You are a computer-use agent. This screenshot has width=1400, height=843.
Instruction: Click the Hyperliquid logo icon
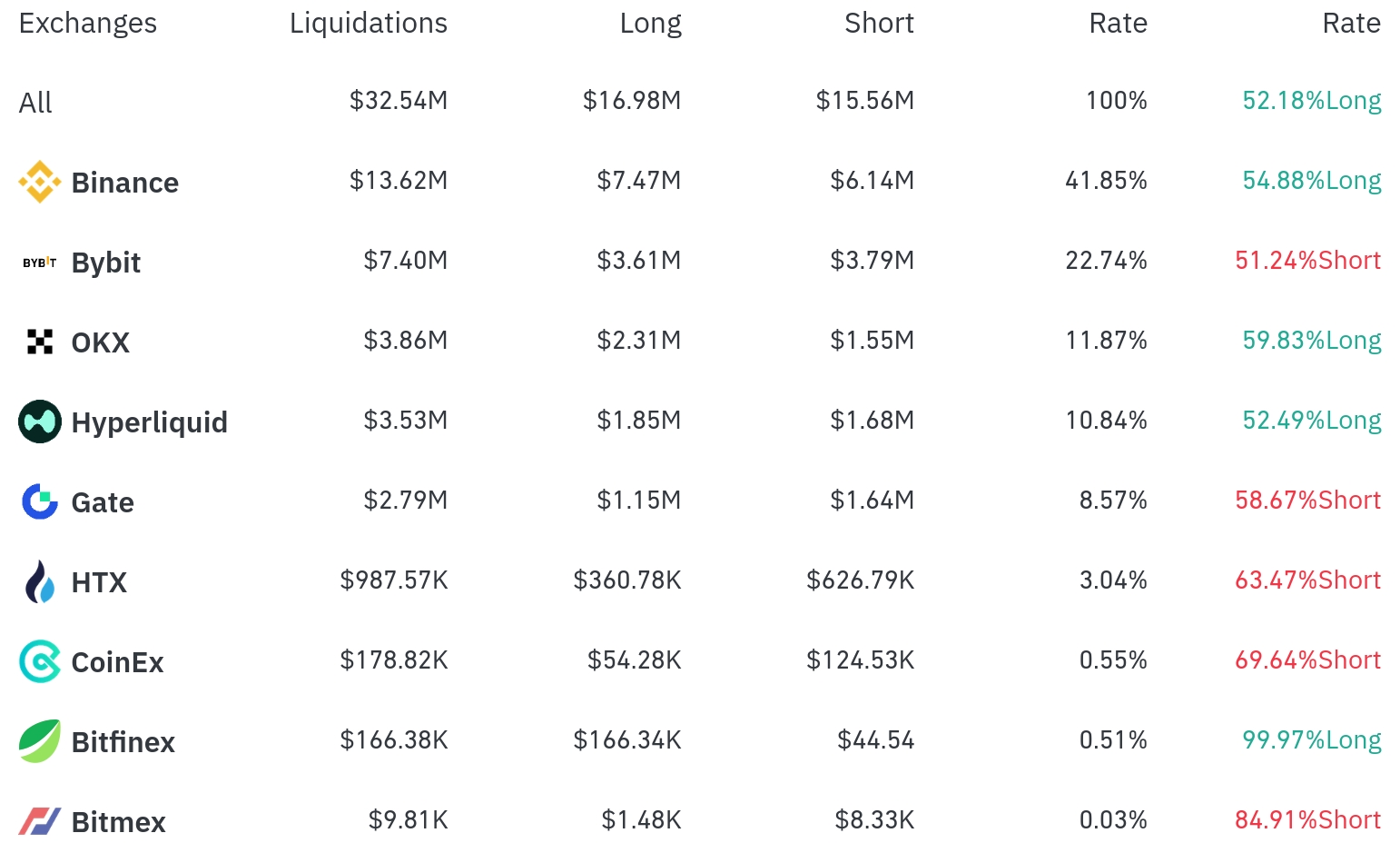click(x=40, y=421)
